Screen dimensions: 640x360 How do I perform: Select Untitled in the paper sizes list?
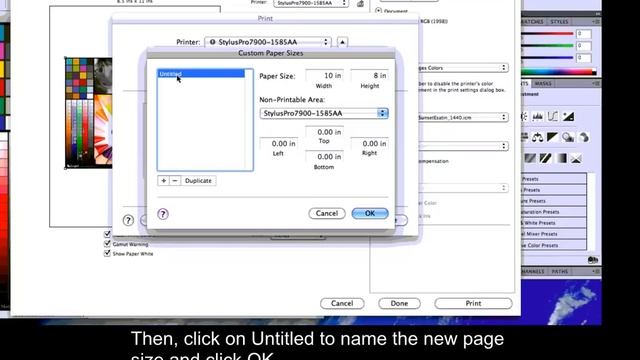click(x=201, y=74)
